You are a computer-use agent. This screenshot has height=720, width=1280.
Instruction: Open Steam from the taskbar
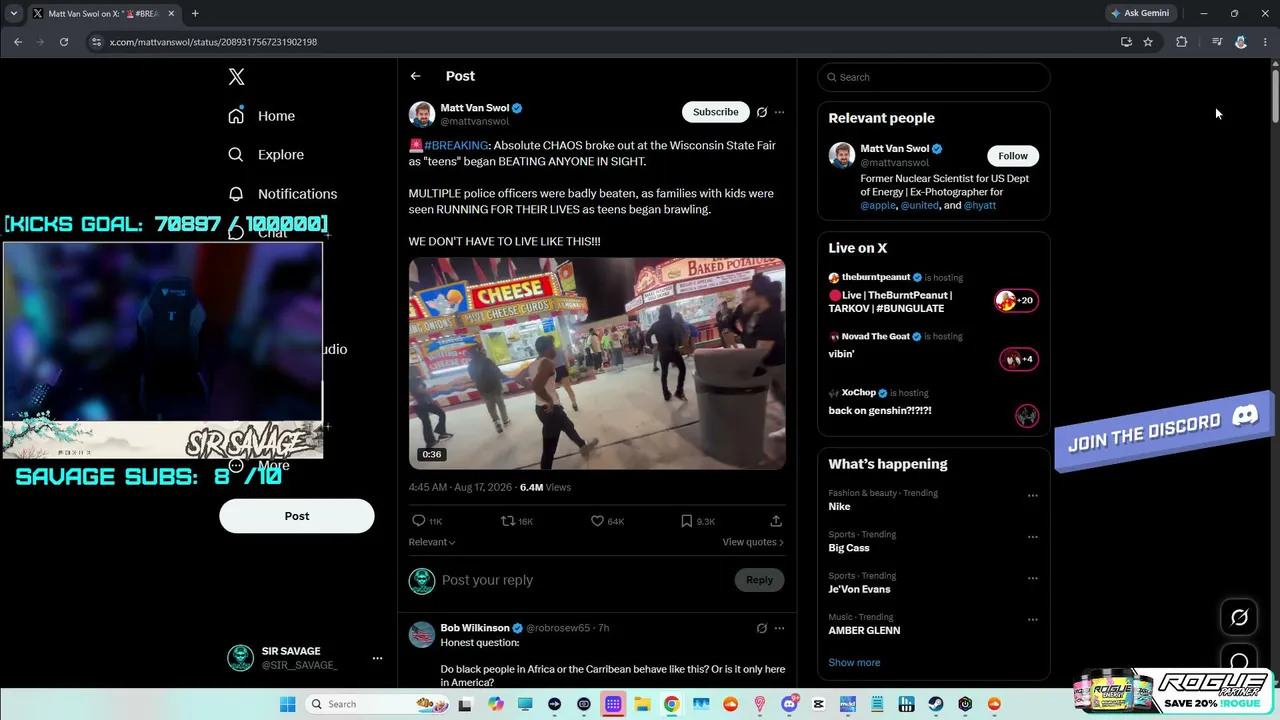click(936, 704)
